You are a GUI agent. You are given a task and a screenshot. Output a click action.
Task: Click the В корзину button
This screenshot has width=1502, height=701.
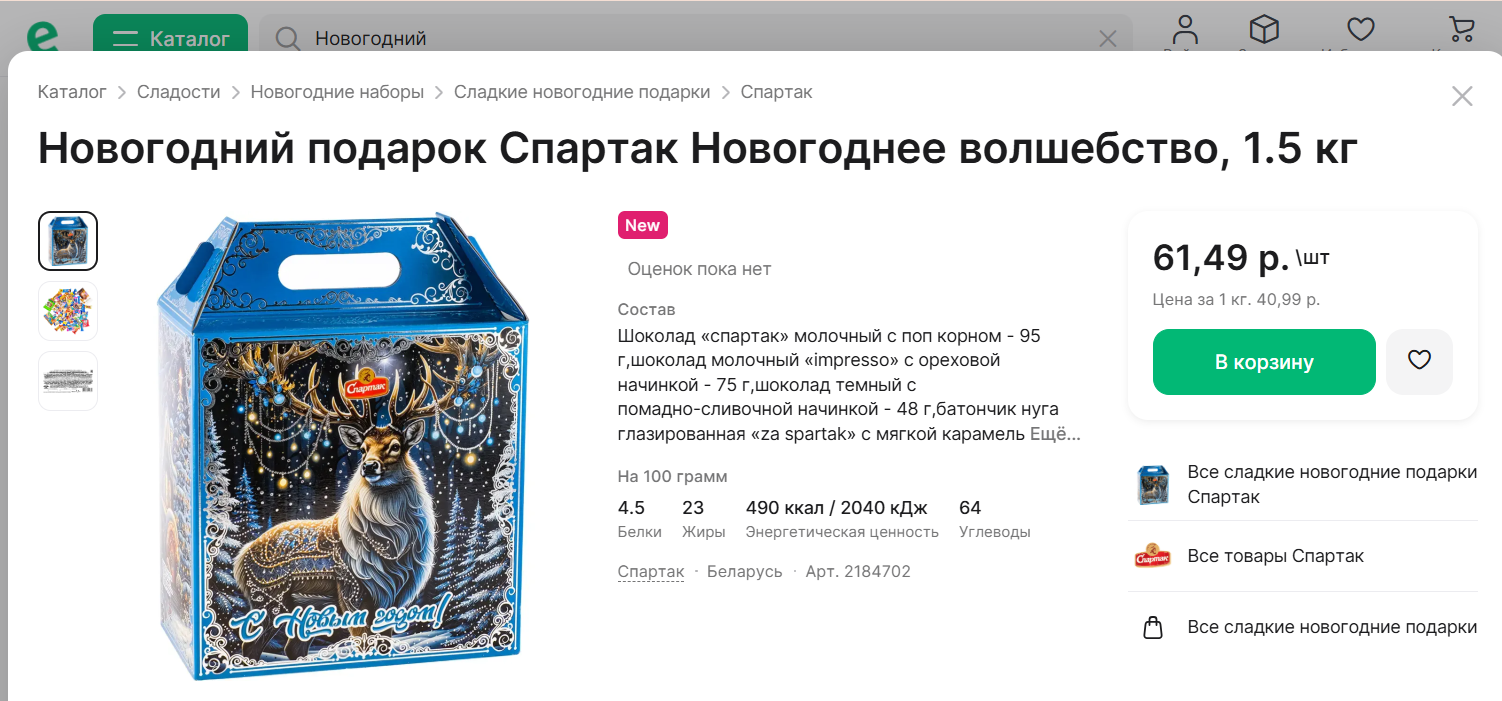point(1264,362)
